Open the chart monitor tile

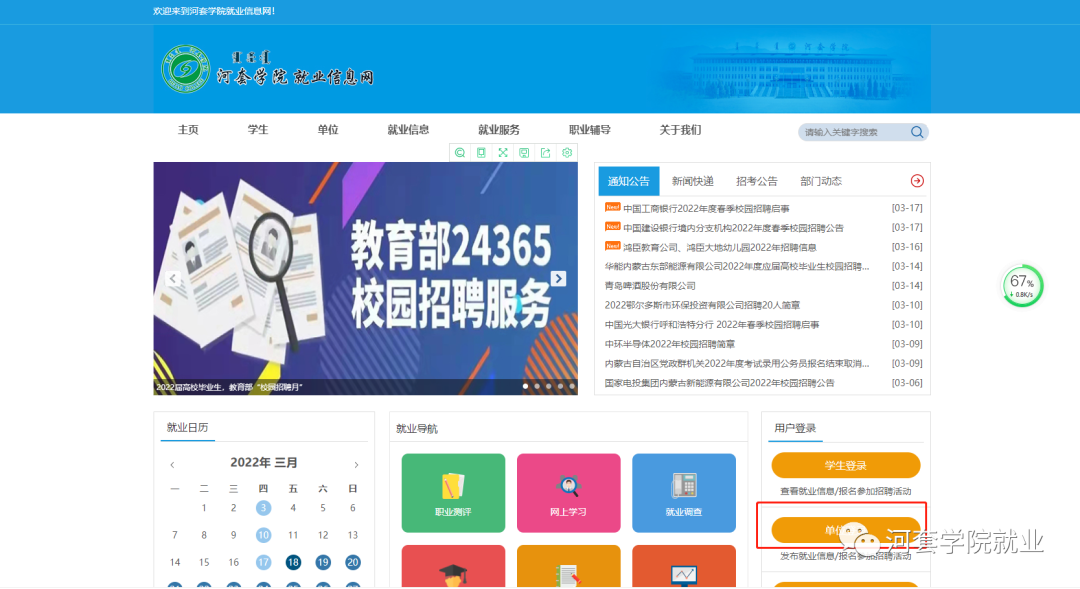(x=684, y=566)
